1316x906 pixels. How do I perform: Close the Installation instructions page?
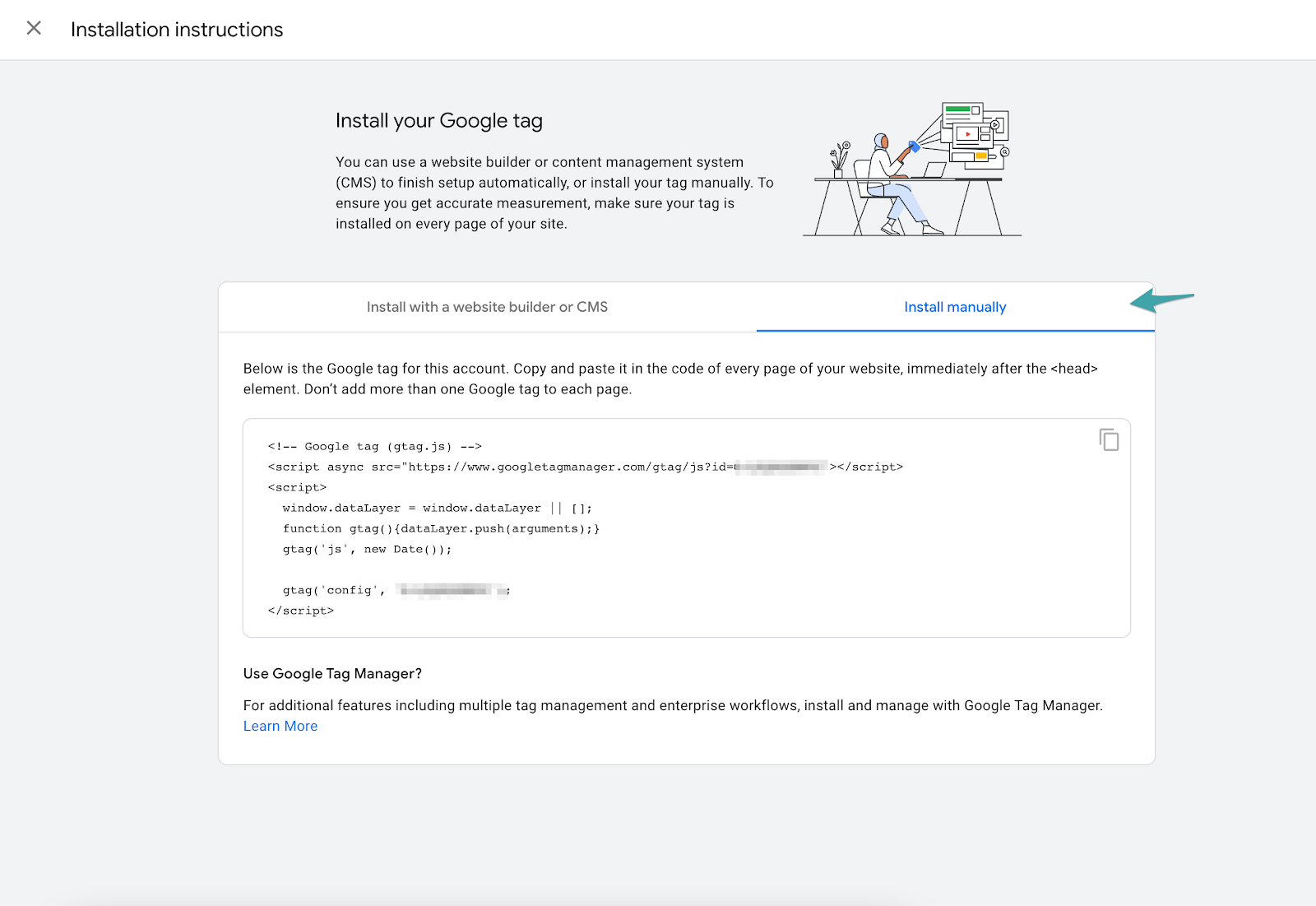point(34,28)
